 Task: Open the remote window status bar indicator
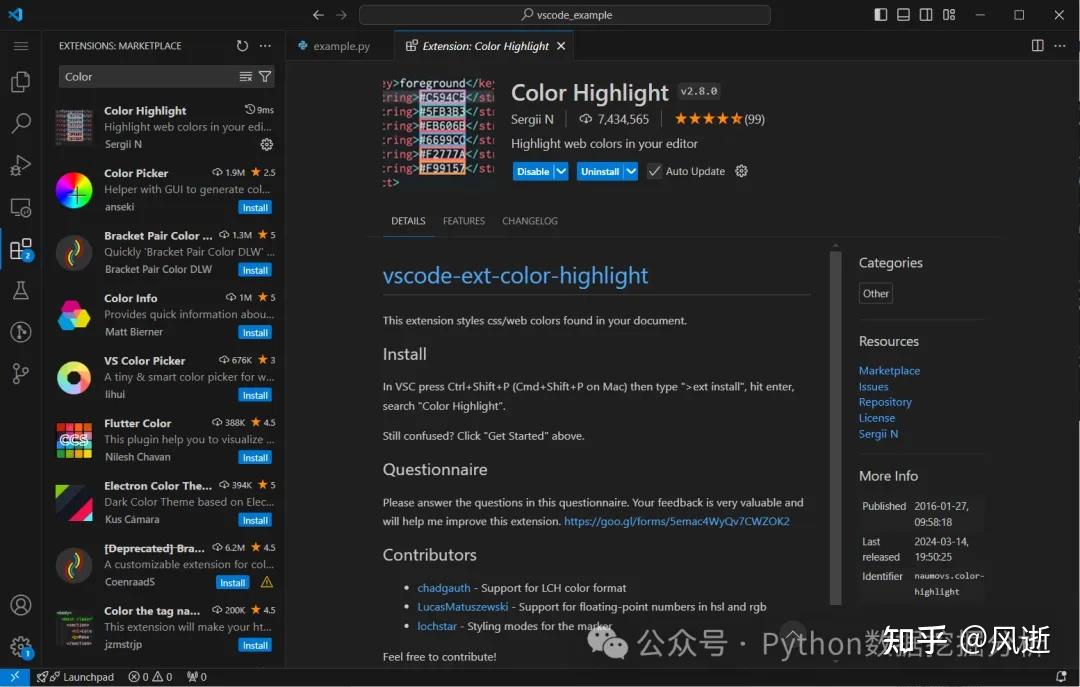point(14,677)
